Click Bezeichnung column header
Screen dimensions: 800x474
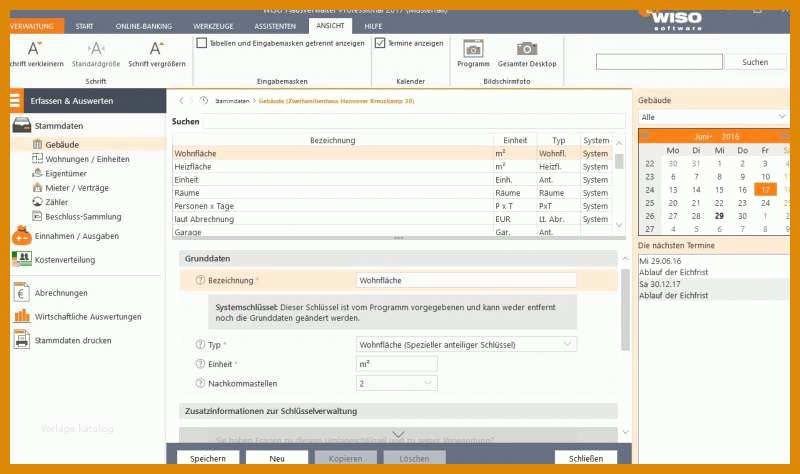333,140
